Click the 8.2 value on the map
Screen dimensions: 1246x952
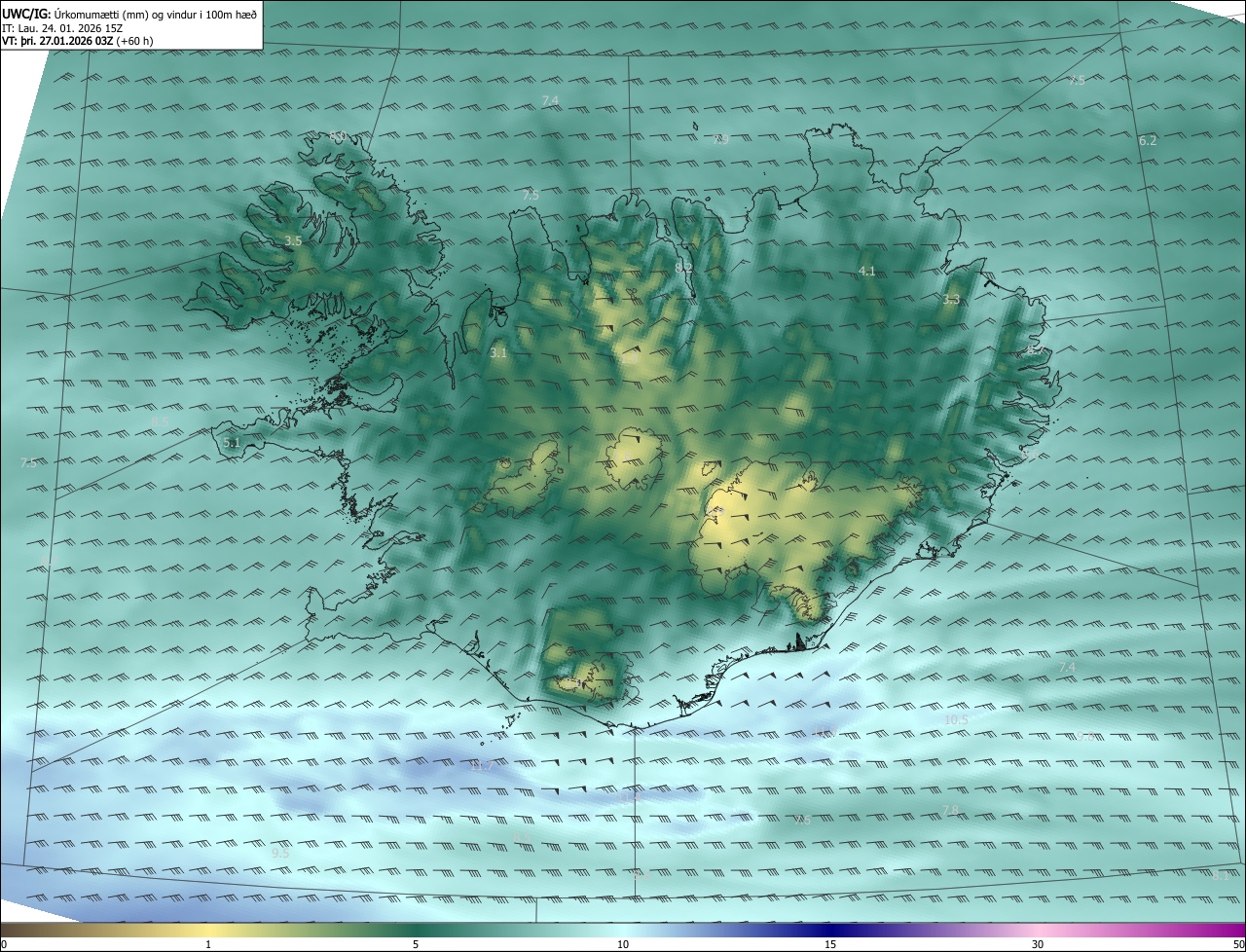tap(683, 267)
